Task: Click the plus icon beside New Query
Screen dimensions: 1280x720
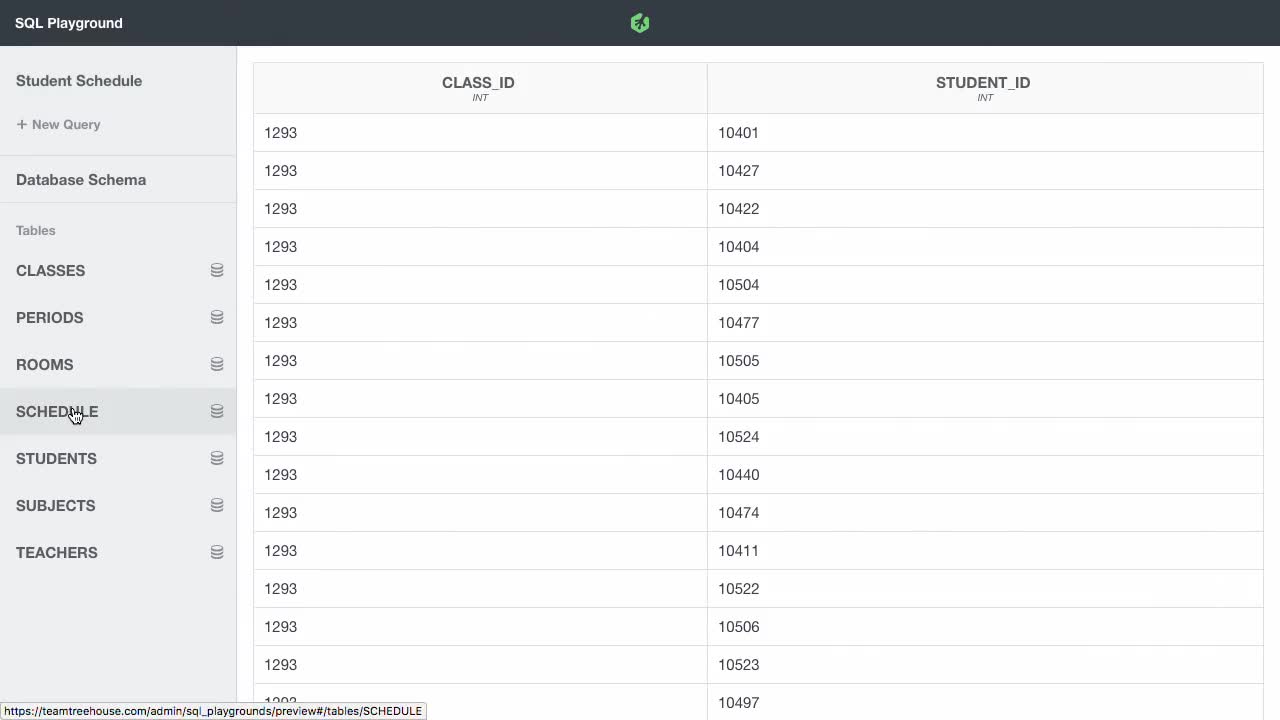Action: click(x=21, y=124)
